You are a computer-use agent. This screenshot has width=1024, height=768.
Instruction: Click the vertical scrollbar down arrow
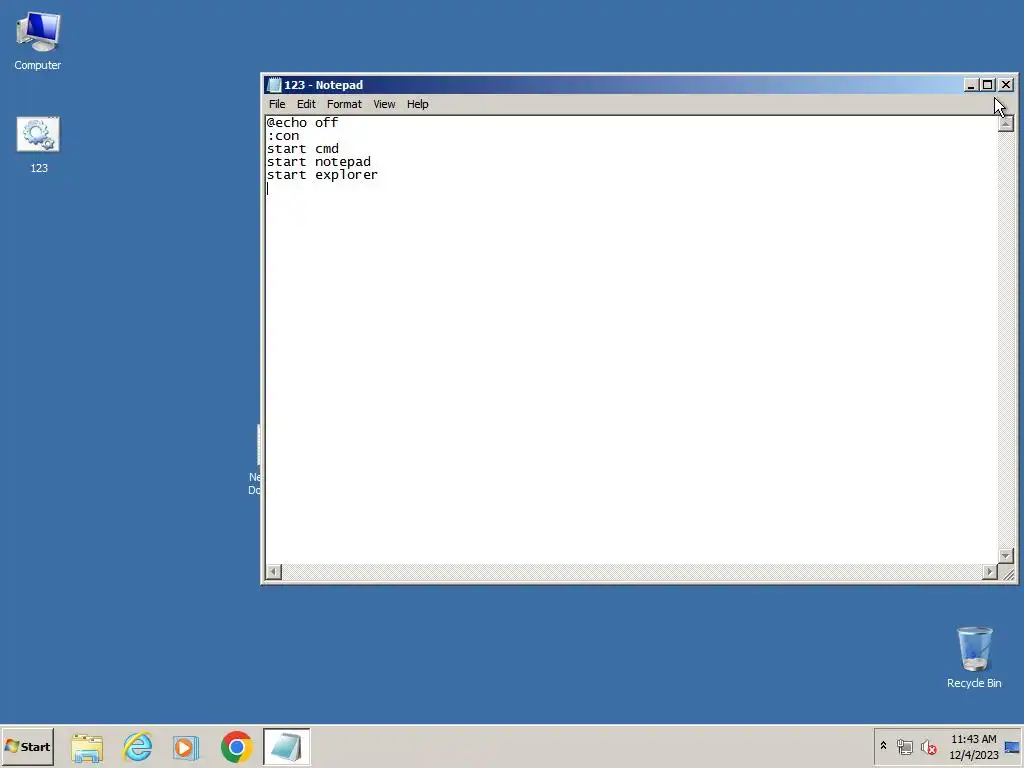[x=1006, y=556]
